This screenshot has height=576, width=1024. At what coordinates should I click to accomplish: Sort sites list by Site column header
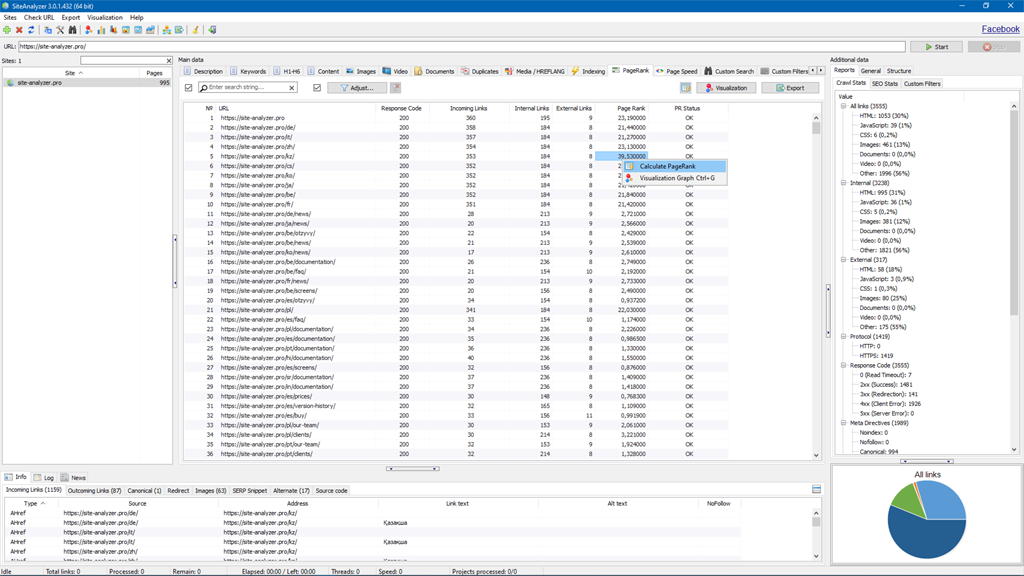pos(73,73)
